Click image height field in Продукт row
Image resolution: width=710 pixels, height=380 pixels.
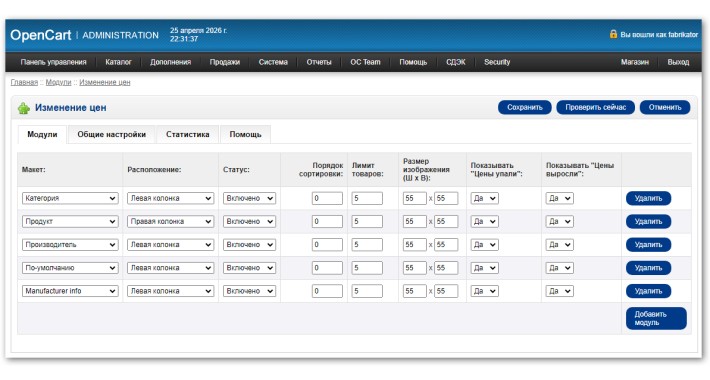[x=446, y=221]
